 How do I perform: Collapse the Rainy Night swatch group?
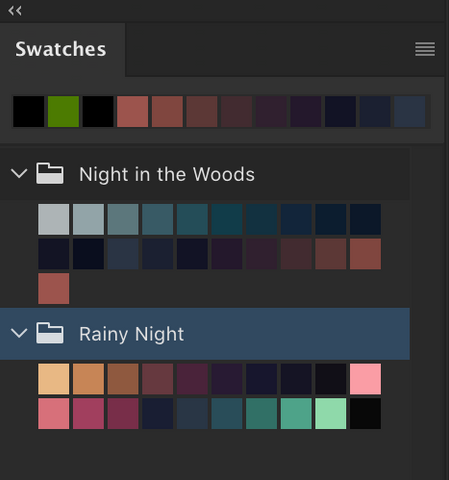[x=19, y=333]
